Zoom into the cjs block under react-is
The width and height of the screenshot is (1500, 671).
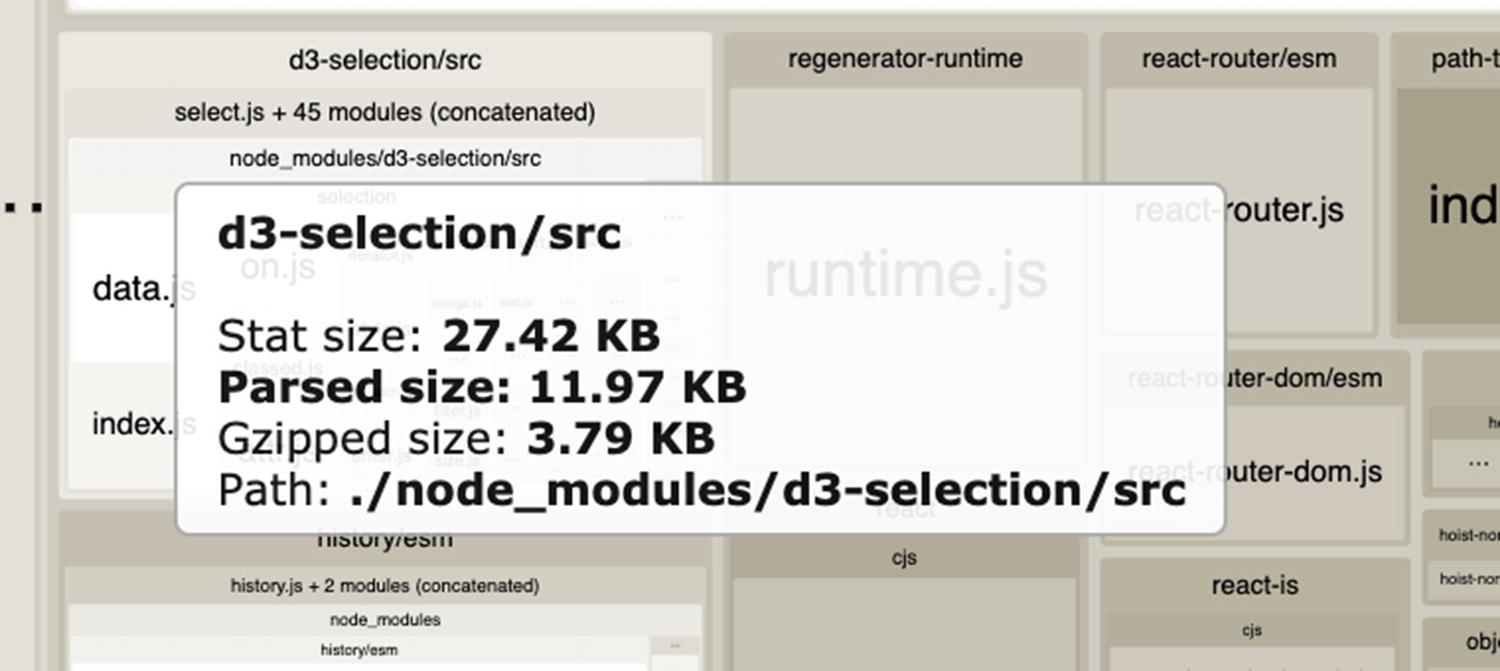pyautogui.click(x=1253, y=630)
